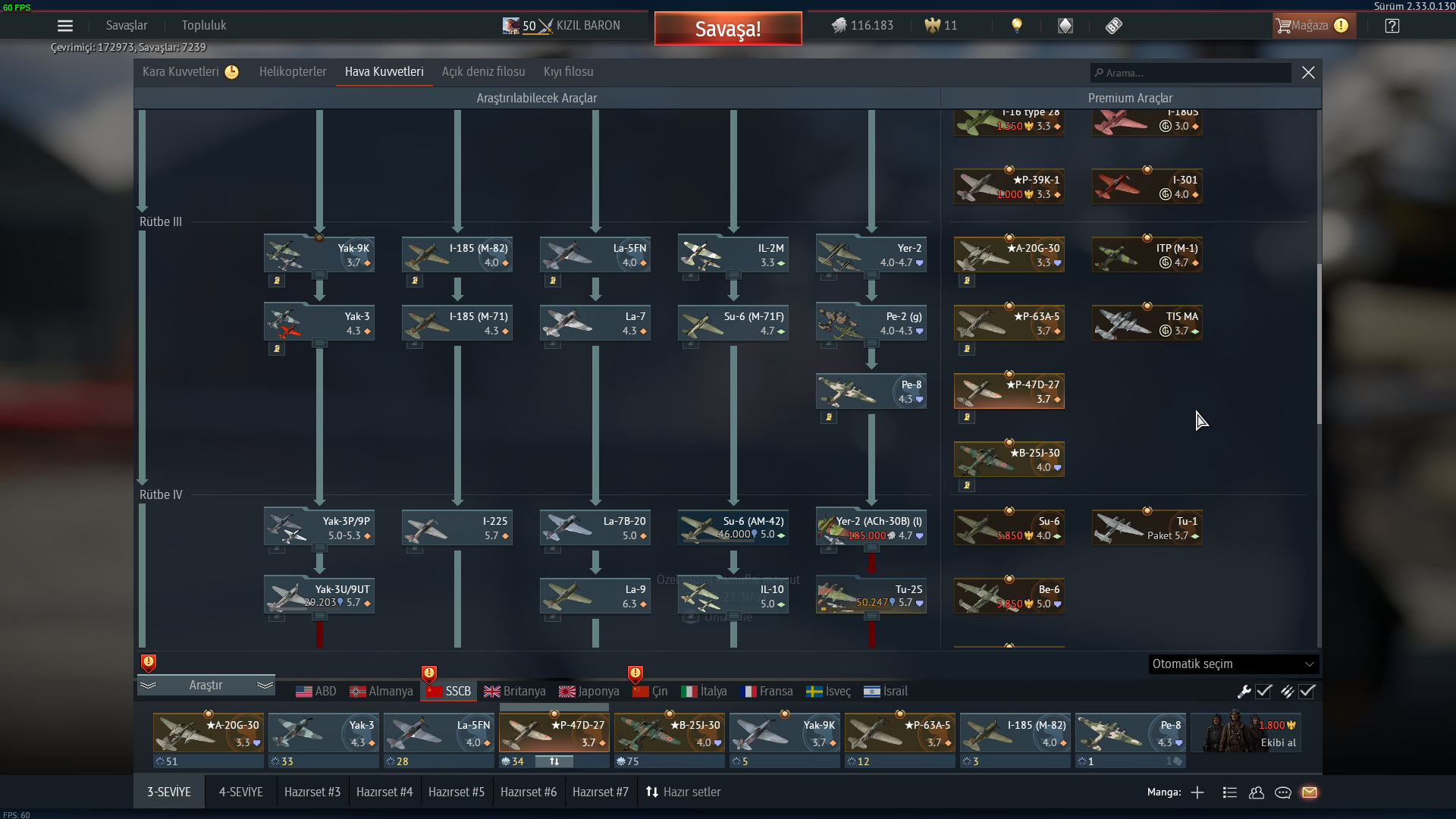Image resolution: width=1456 pixels, height=819 pixels.
Task: Expand the Otomatik seçim dropdown
Action: 1233,664
